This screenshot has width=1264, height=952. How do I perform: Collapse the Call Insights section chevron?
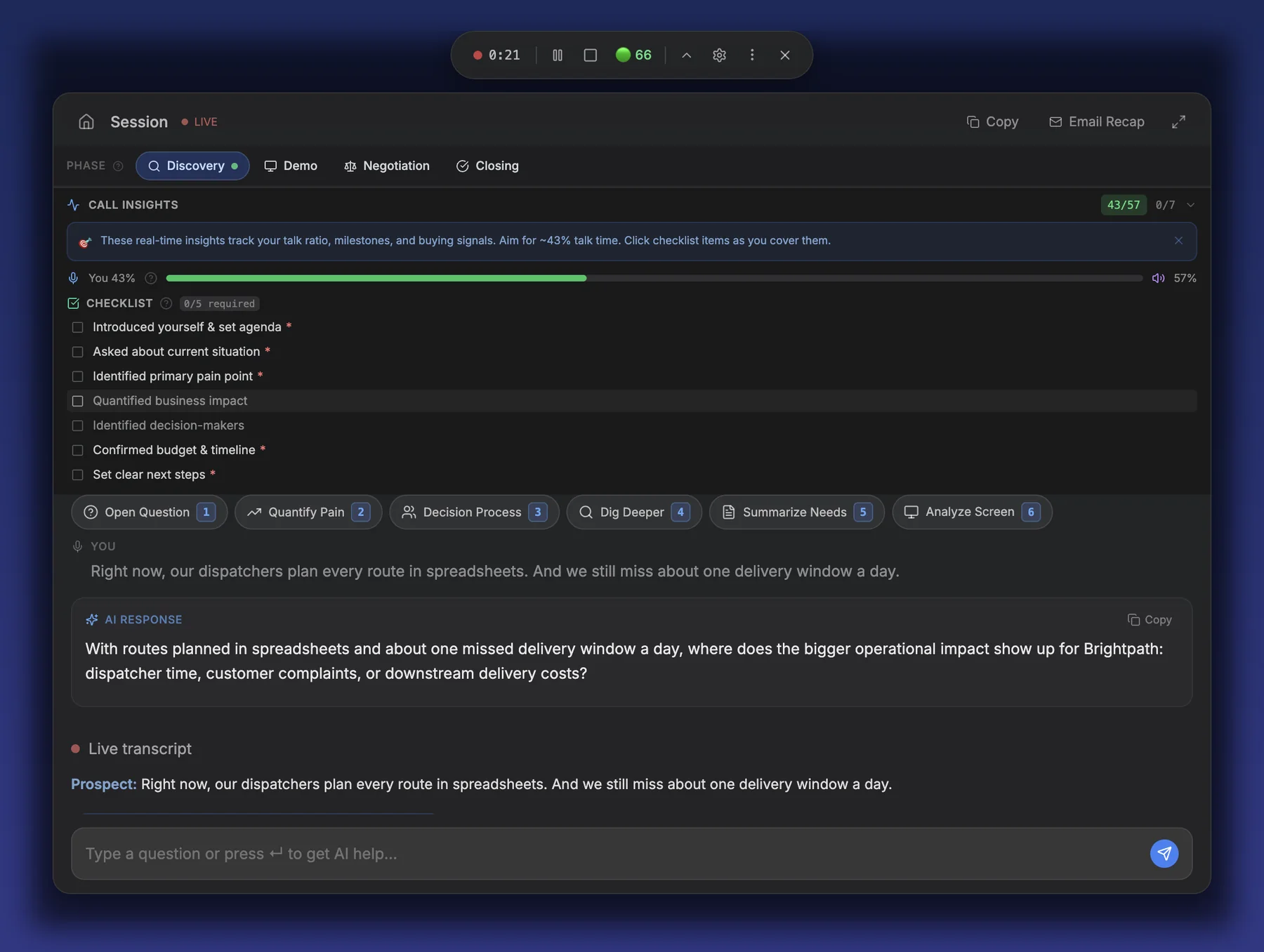click(1190, 205)
